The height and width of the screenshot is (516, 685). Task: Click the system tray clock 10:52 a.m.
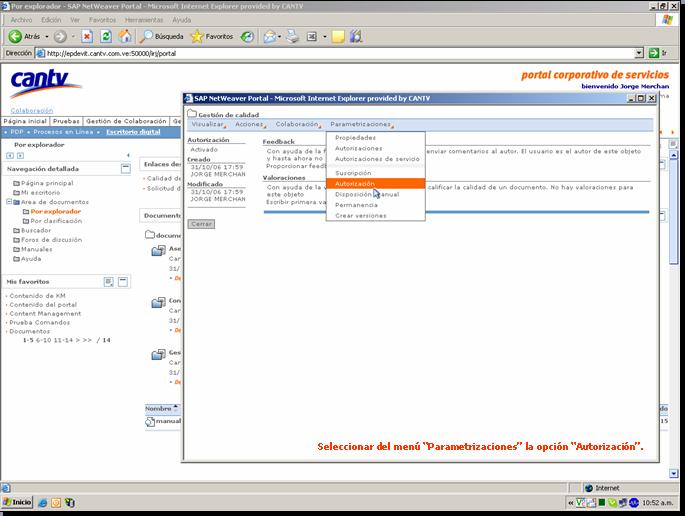coord(657,503)
